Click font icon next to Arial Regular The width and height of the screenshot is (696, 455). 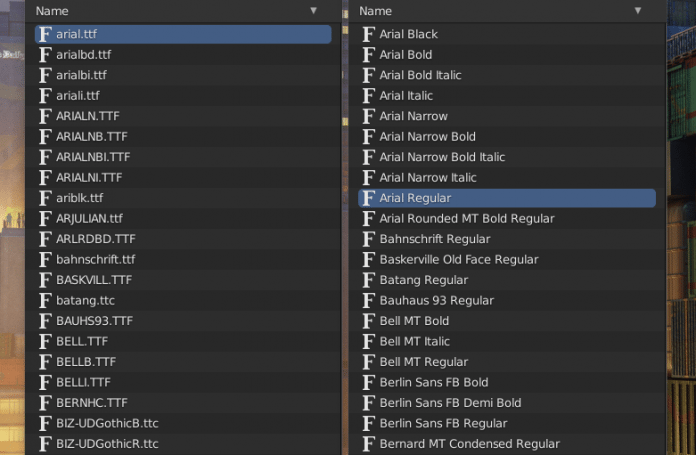[x=368, y=198]
